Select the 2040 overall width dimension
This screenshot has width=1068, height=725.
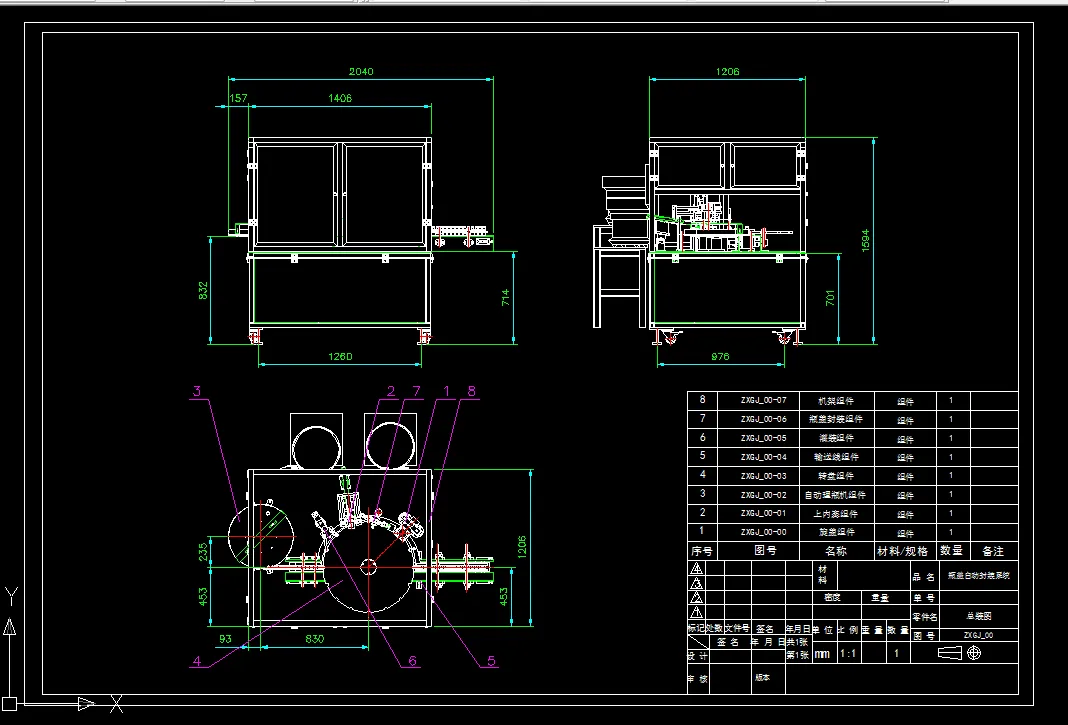click(x=361, y=72)
